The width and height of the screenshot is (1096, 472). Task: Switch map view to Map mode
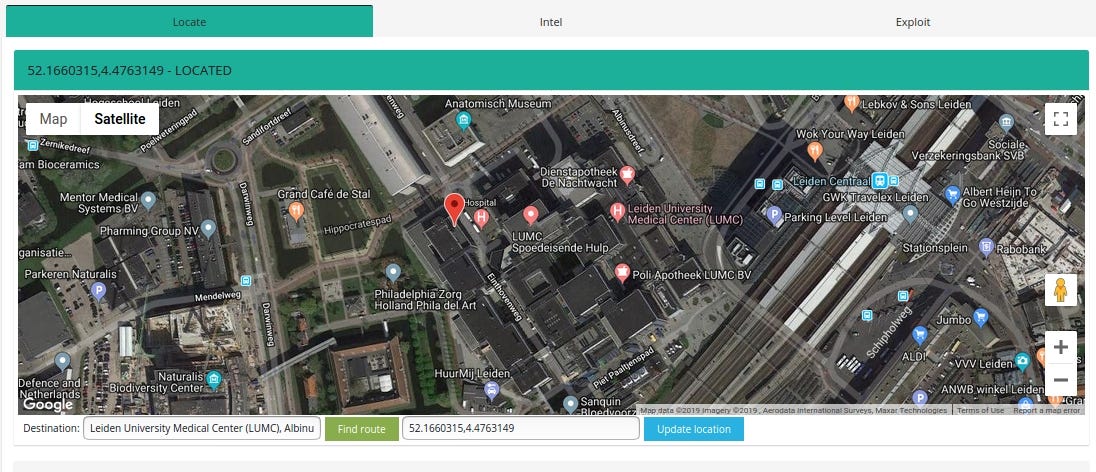(x=53, y=119)
